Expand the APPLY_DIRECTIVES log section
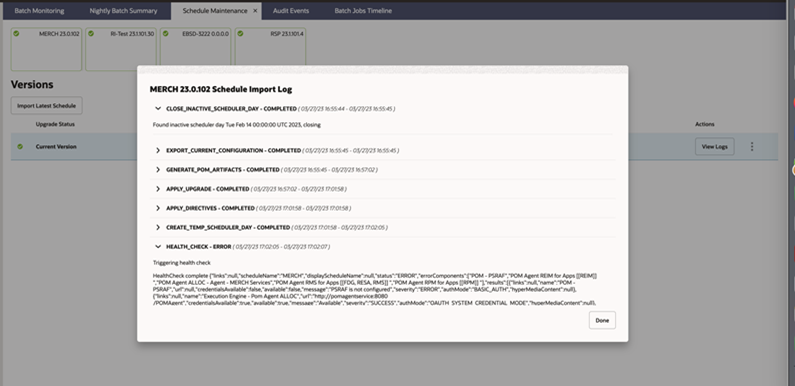This screenshot has height=386, width=795. pos(158,208)
